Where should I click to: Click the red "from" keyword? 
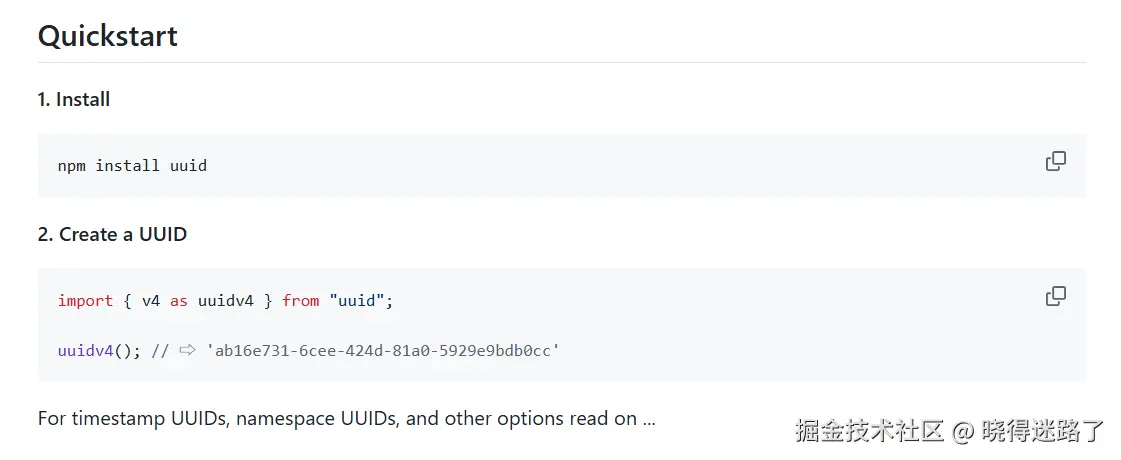point(301,300)
